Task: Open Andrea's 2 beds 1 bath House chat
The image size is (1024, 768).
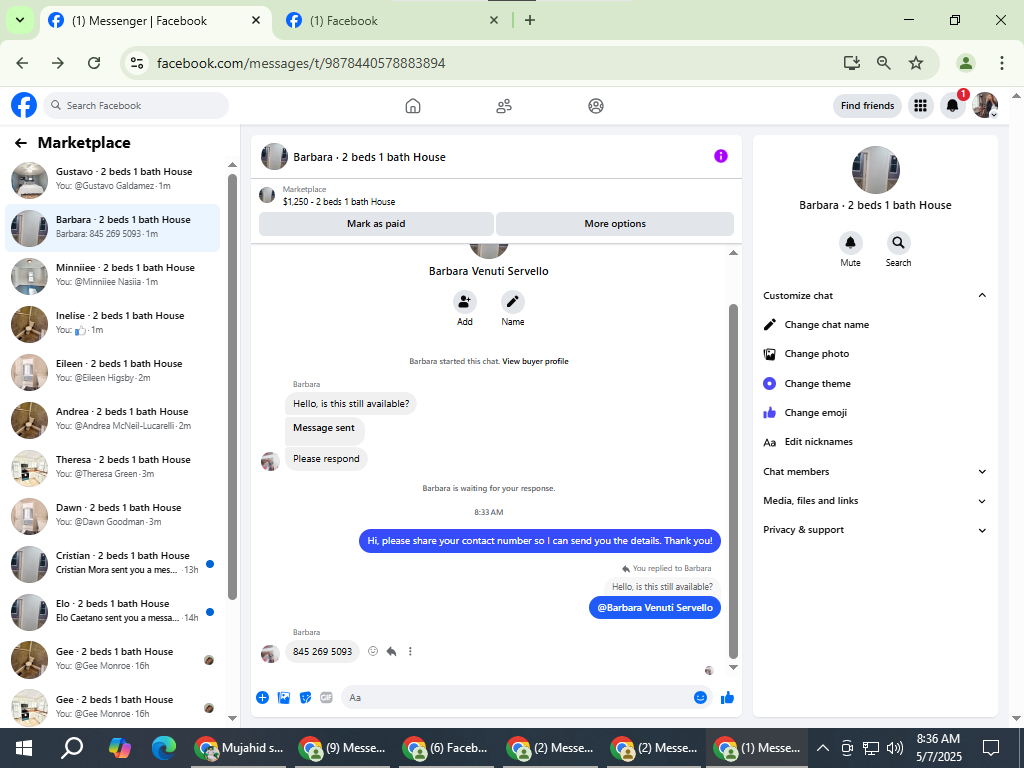Action: tap(112, 420)
